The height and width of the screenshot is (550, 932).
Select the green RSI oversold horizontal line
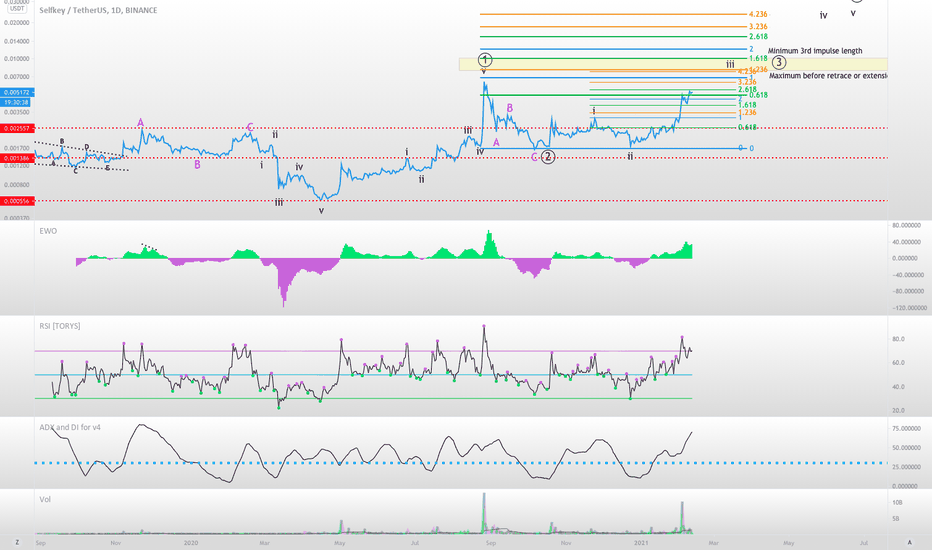pyautogui.click(x=363, y=398)
